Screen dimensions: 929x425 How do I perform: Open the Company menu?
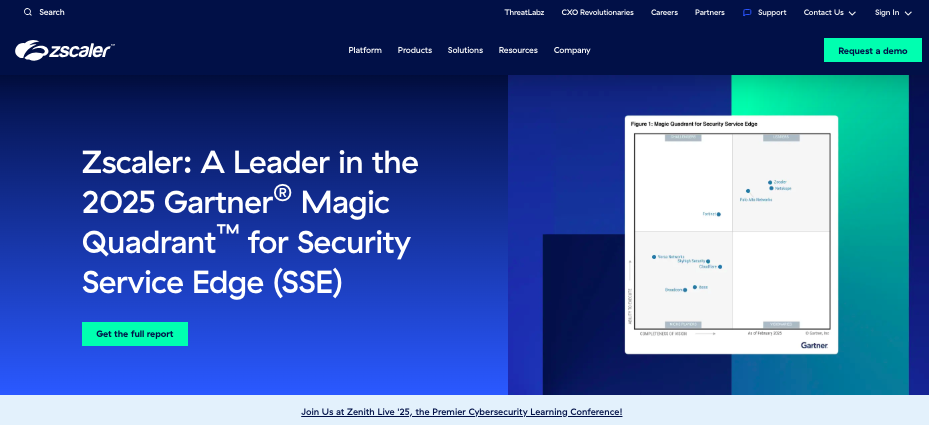(x=572, y=50)
